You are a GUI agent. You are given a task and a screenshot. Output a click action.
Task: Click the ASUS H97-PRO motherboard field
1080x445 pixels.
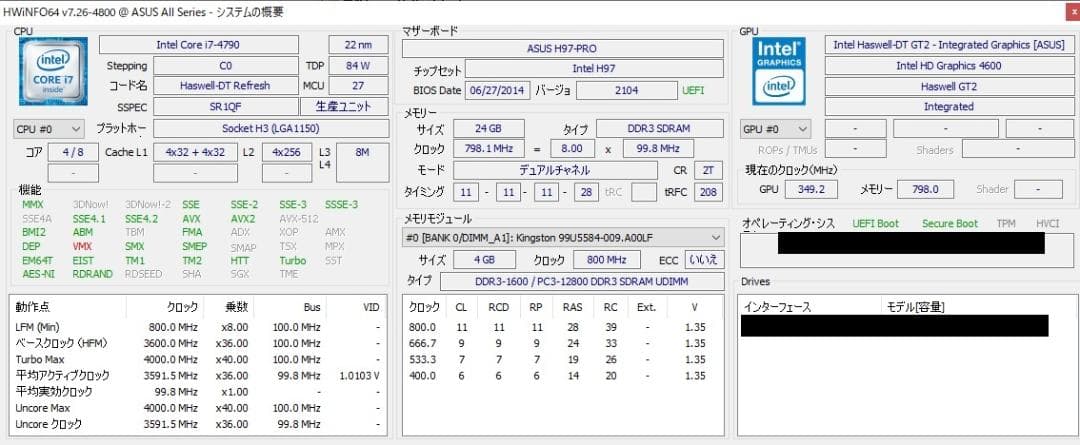563,48
